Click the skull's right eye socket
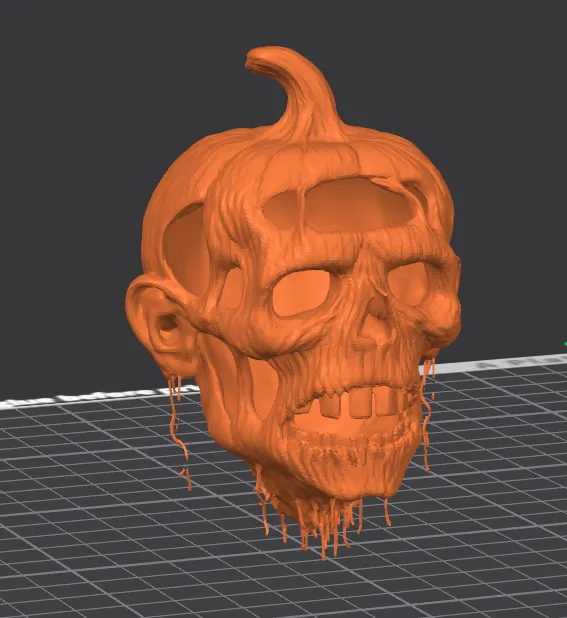Viewport: 567px width, 618px height. (408, 283)
